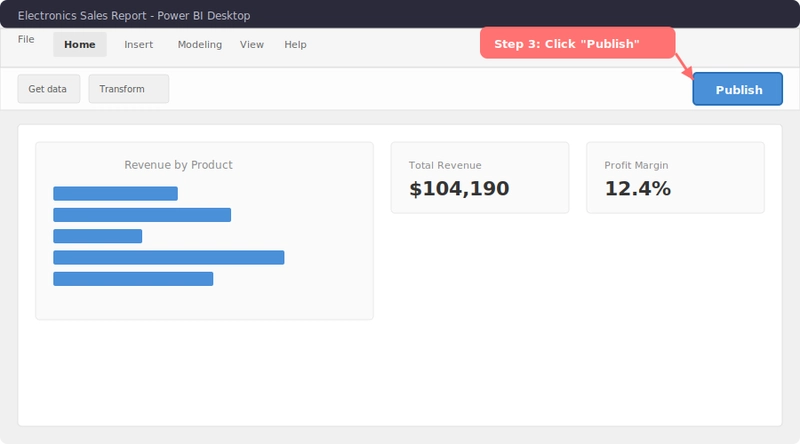Click the first bar in the chart

[115, 194]
